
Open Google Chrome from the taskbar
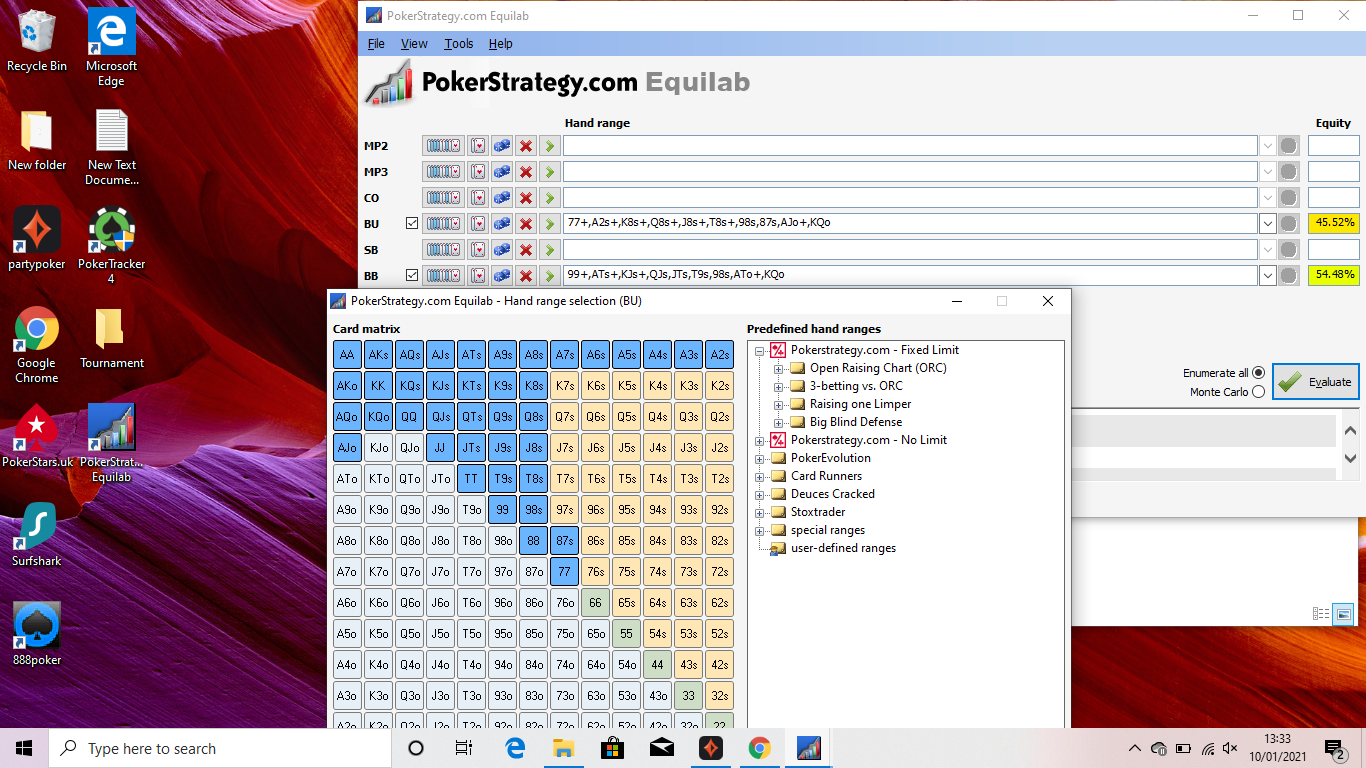[x=760, y=748]
